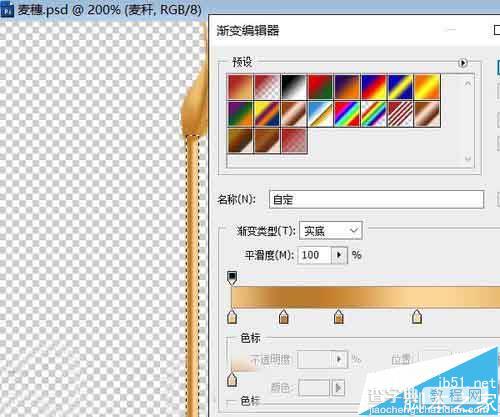Pick the yellow, violet, orange, blue preset
This screenshot has height=417, width=500.
point(267,114)
